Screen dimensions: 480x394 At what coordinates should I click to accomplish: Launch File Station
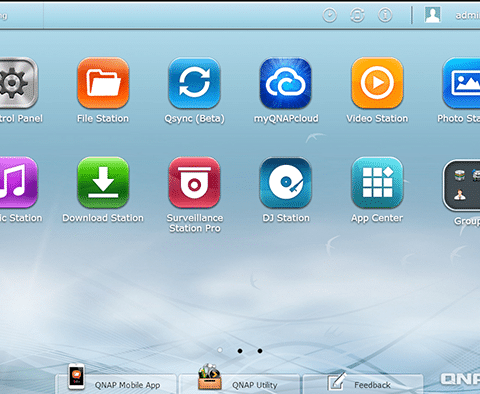click(103, 83)
